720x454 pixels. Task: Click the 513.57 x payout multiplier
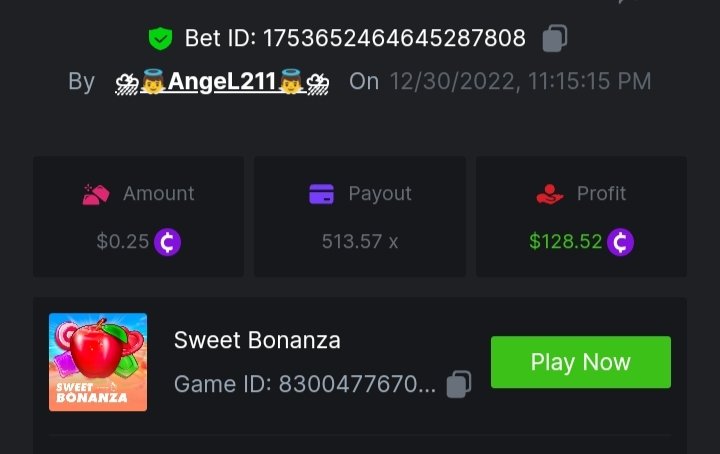click(x=360, y=242)
